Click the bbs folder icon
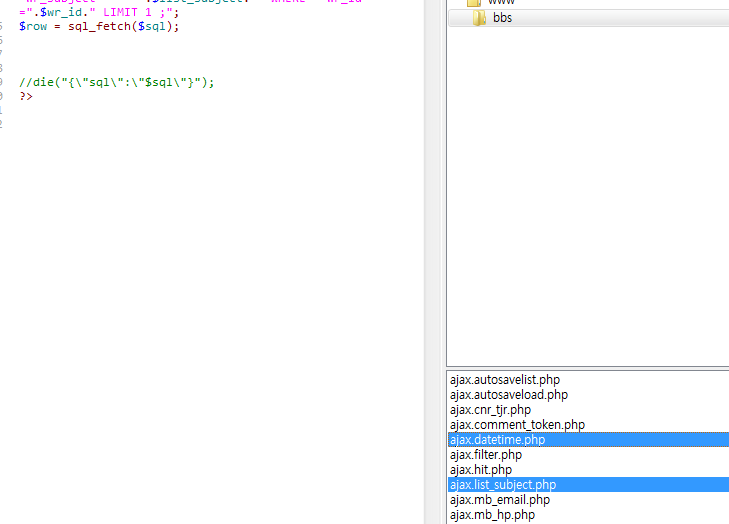This screenshot has height=524, width=729. coord(479,19)
